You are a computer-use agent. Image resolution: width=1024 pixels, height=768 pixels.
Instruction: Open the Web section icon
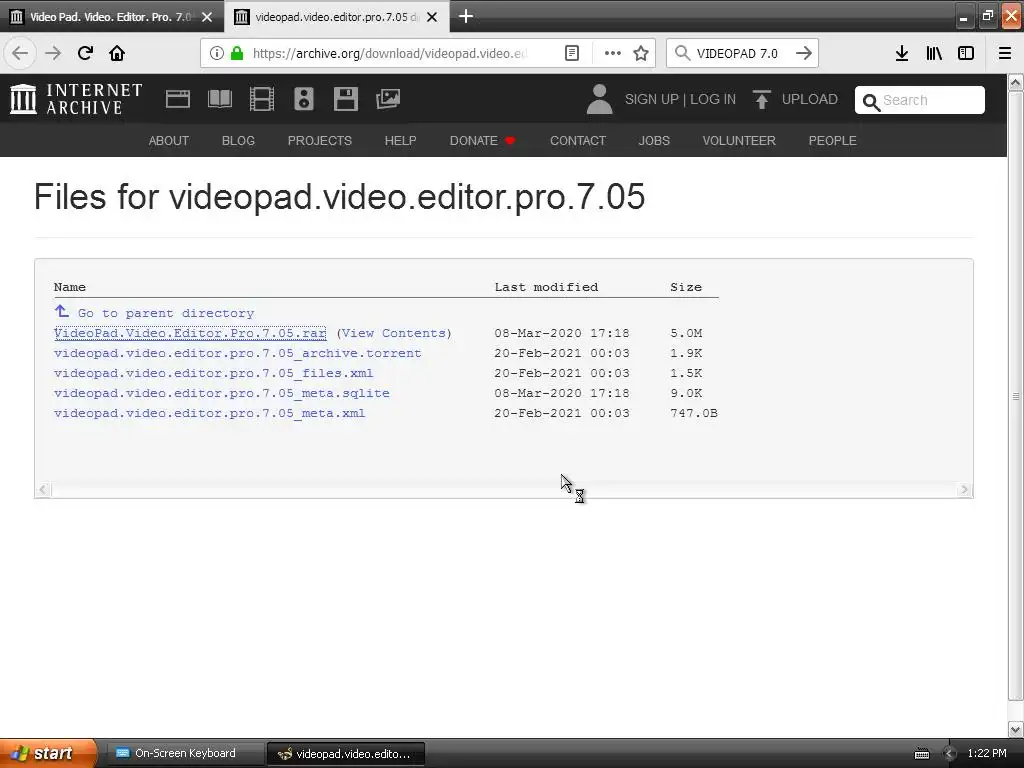click(x=178, y=99)
